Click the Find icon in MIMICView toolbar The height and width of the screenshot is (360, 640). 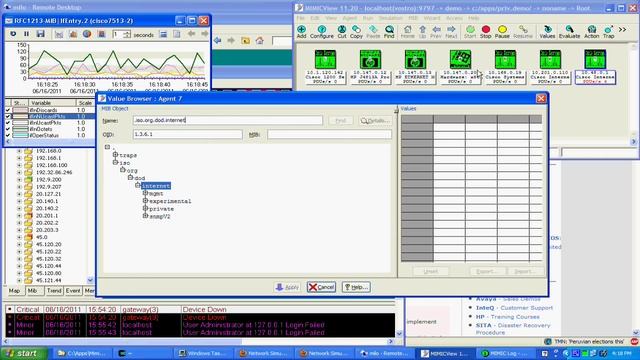pos(389,31)
